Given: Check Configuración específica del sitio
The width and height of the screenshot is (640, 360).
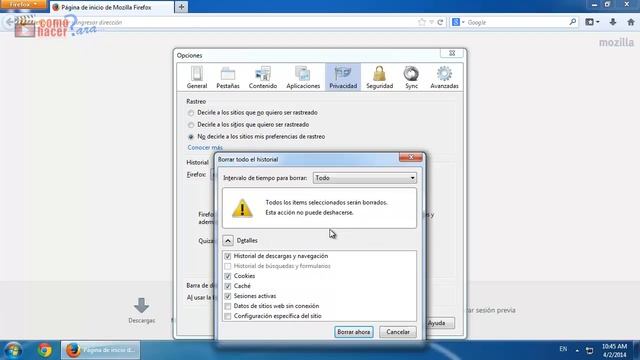Looking at the screenshot, I should click(228, 316).
